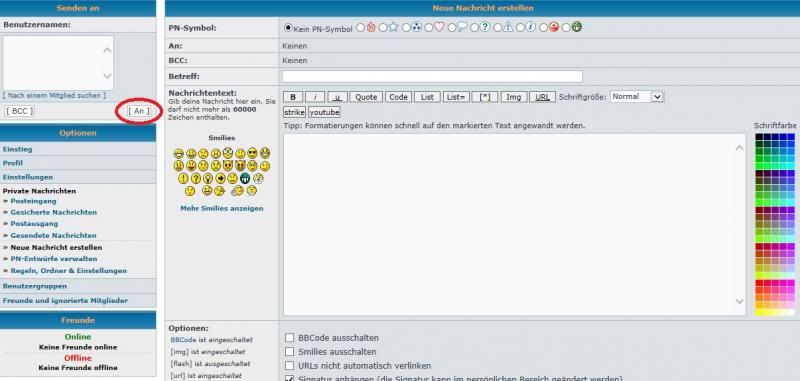Viewport: 800px width, 381px height.
Task: Click the Mehr Smilies anzeigen link
Action: [x=222, y=208]
